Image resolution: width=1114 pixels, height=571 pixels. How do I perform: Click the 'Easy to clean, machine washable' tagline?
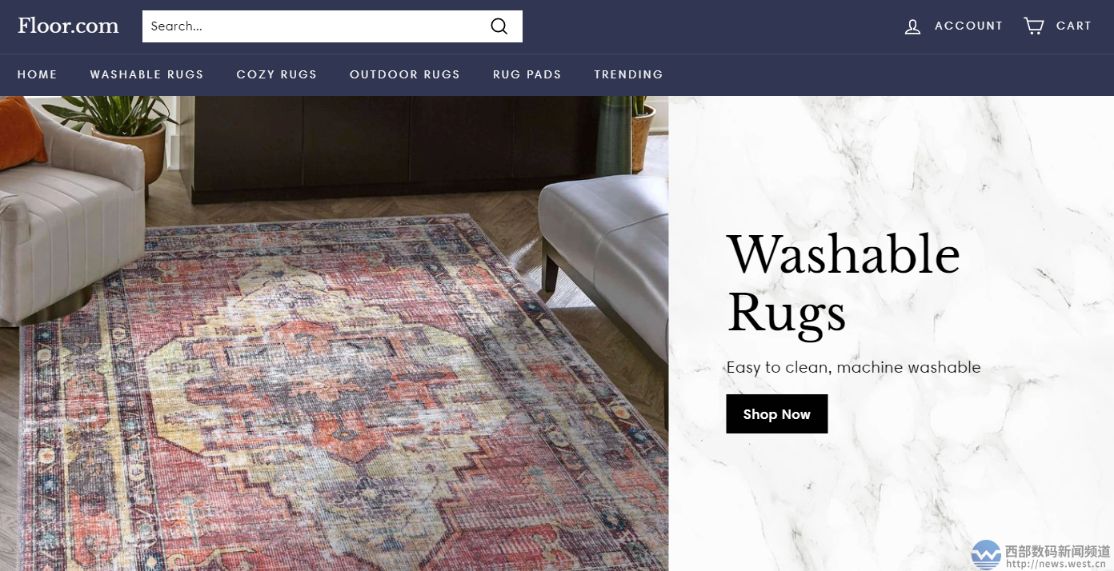point(853,367)
